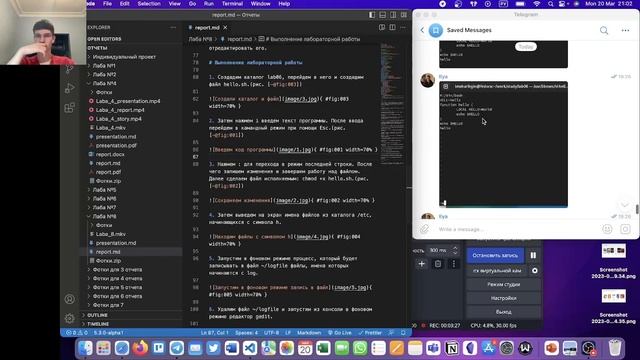Screen dimensions: 640x360
Task: Open the Go menu
Action: click(x=192, y=4)
